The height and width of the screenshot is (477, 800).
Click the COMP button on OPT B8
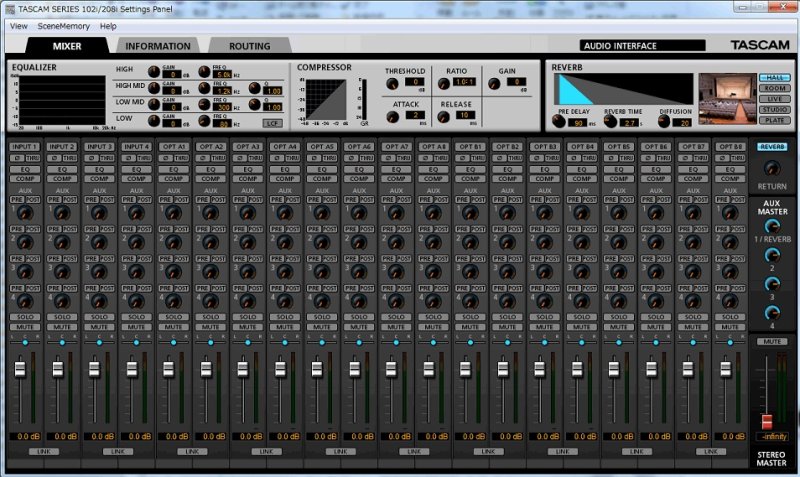[x=732, y=179]
